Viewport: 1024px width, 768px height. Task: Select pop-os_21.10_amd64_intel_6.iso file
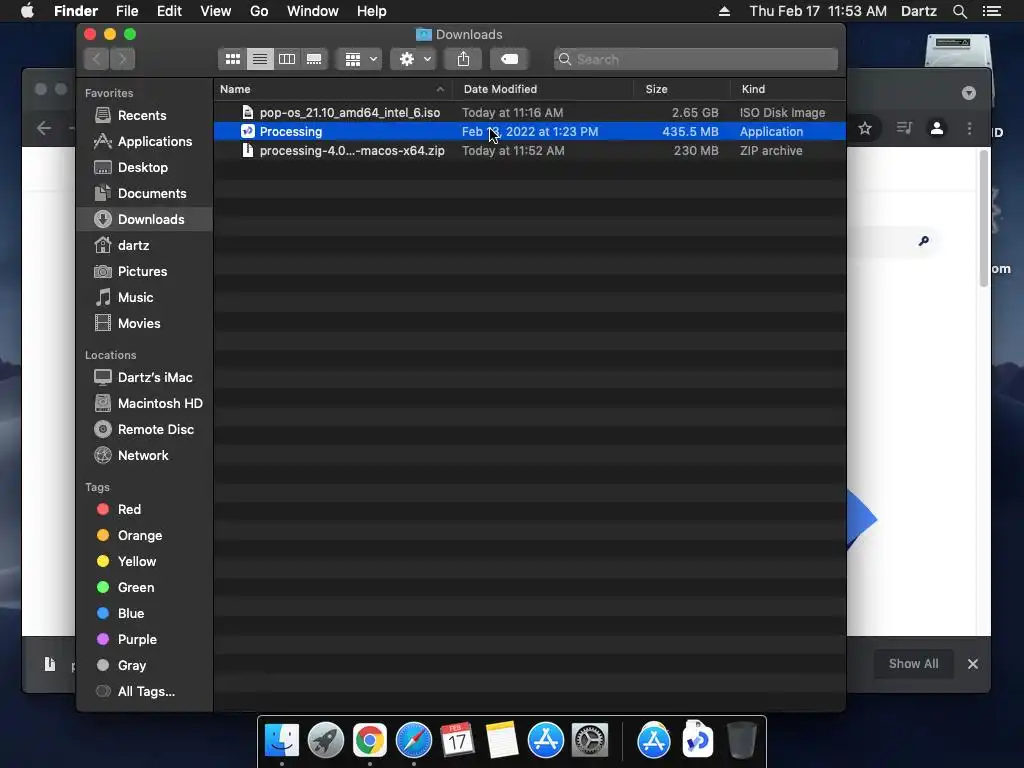point(530,113)
